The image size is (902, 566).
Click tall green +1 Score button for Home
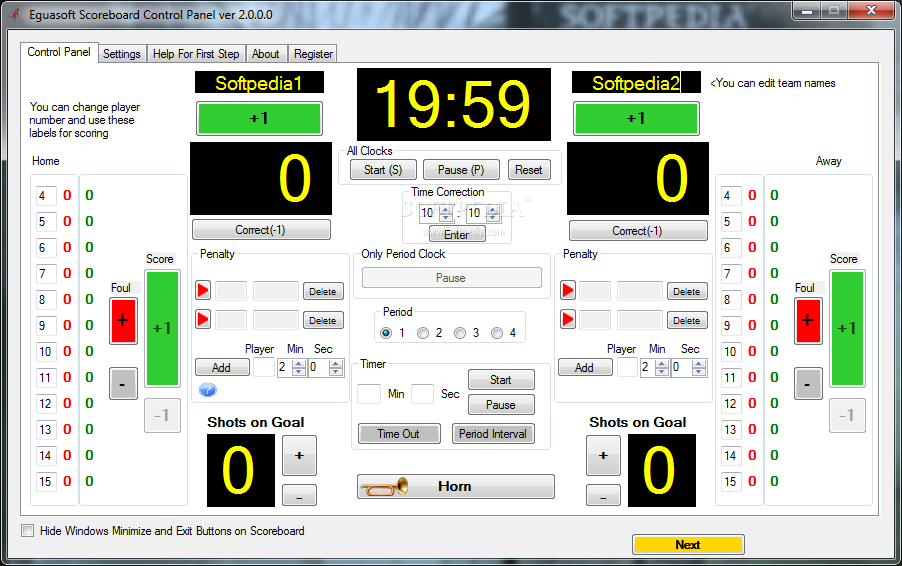[x=162, y=328]
